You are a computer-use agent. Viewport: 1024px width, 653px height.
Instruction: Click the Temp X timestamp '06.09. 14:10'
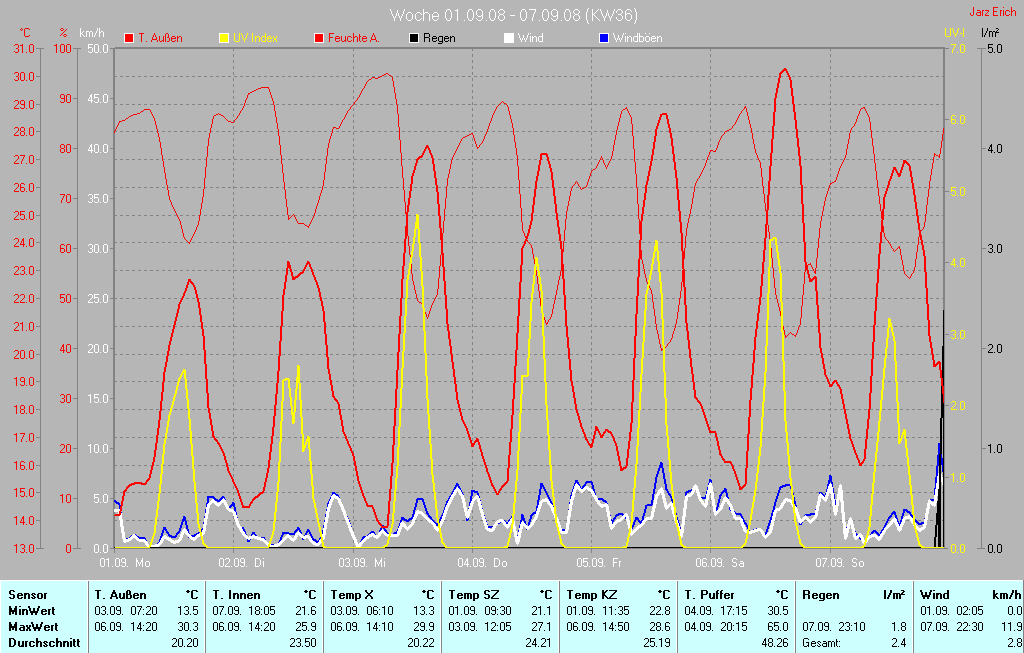[362, 626]
